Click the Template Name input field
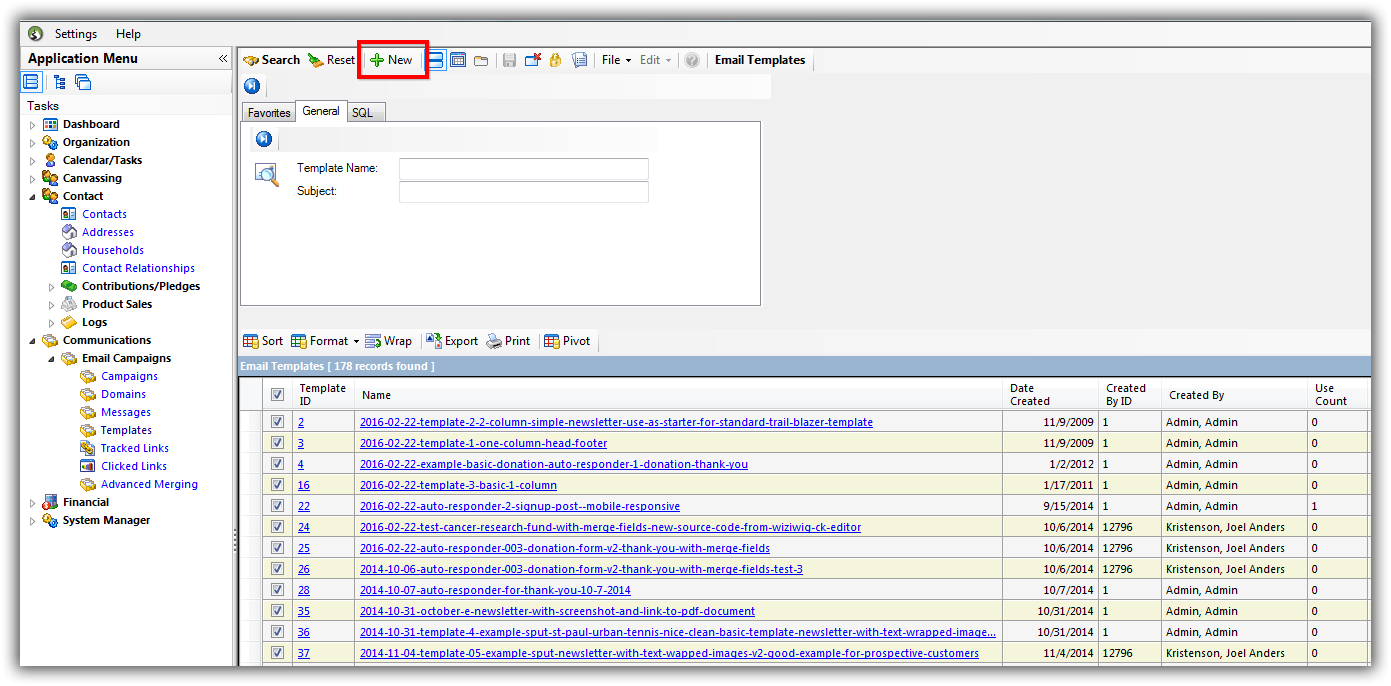Viewport: 1391px width, 686px height. 523,169
